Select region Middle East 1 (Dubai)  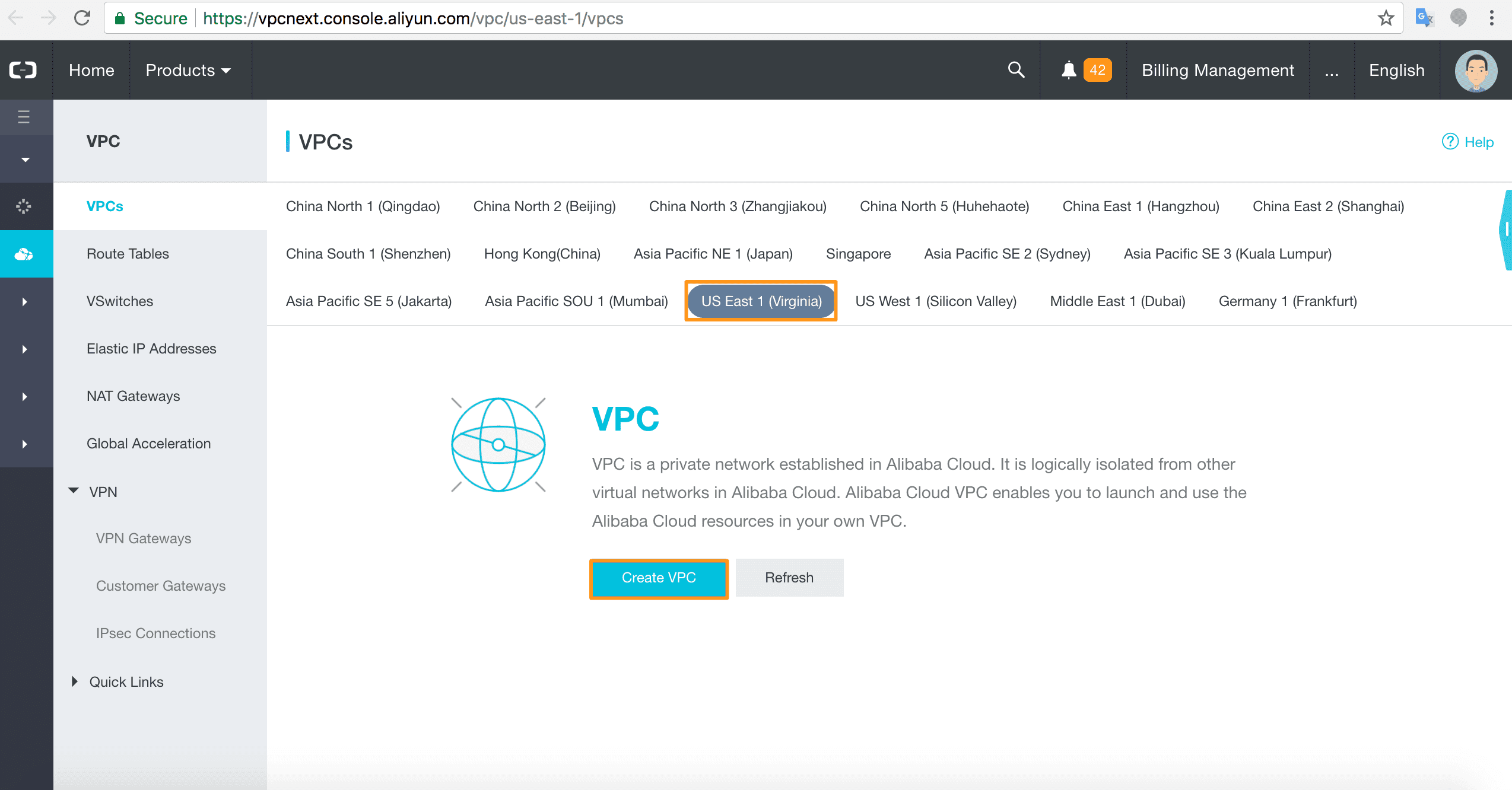1117,301
